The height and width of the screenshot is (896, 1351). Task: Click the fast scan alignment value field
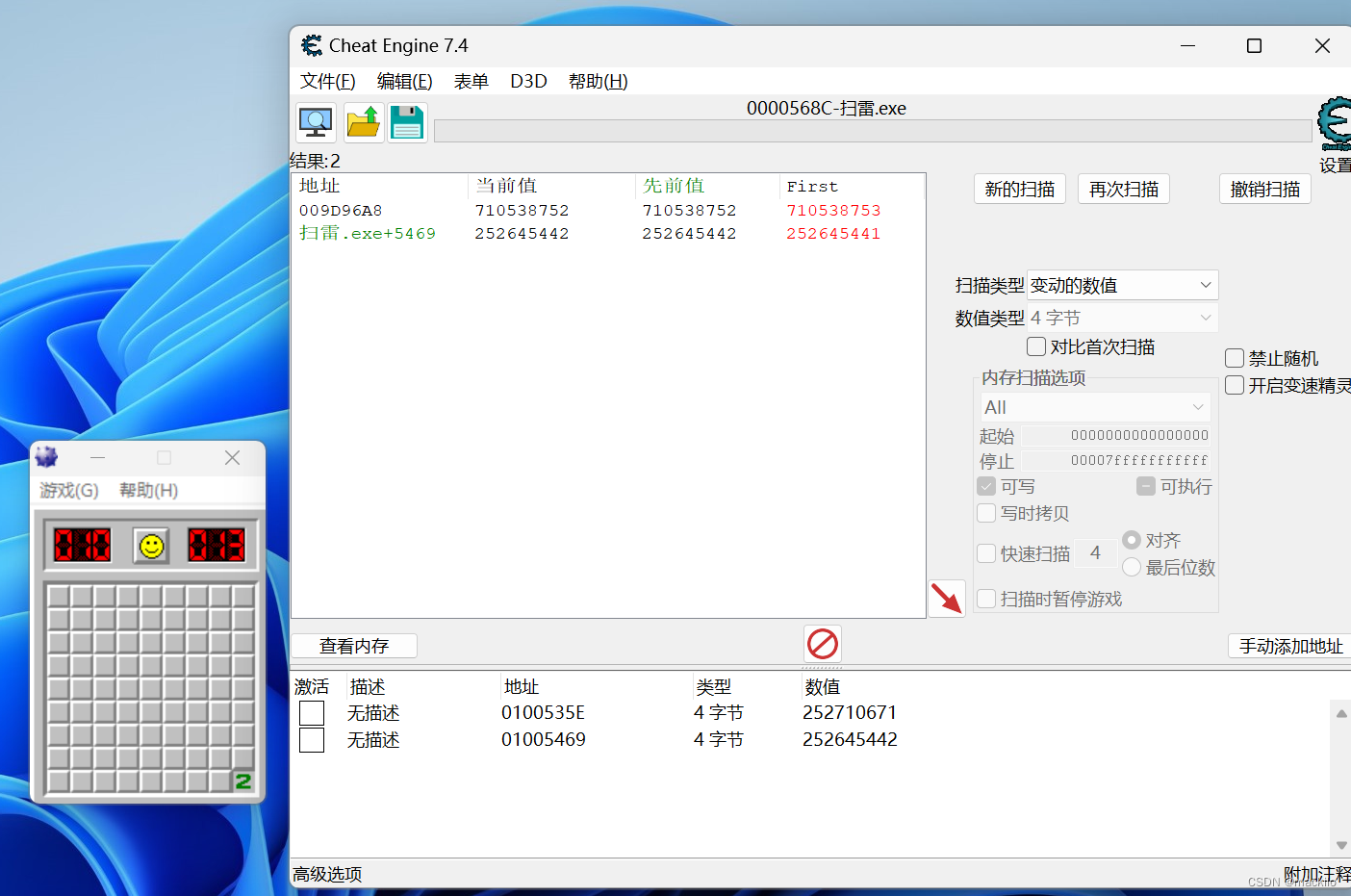point(1095,552)
